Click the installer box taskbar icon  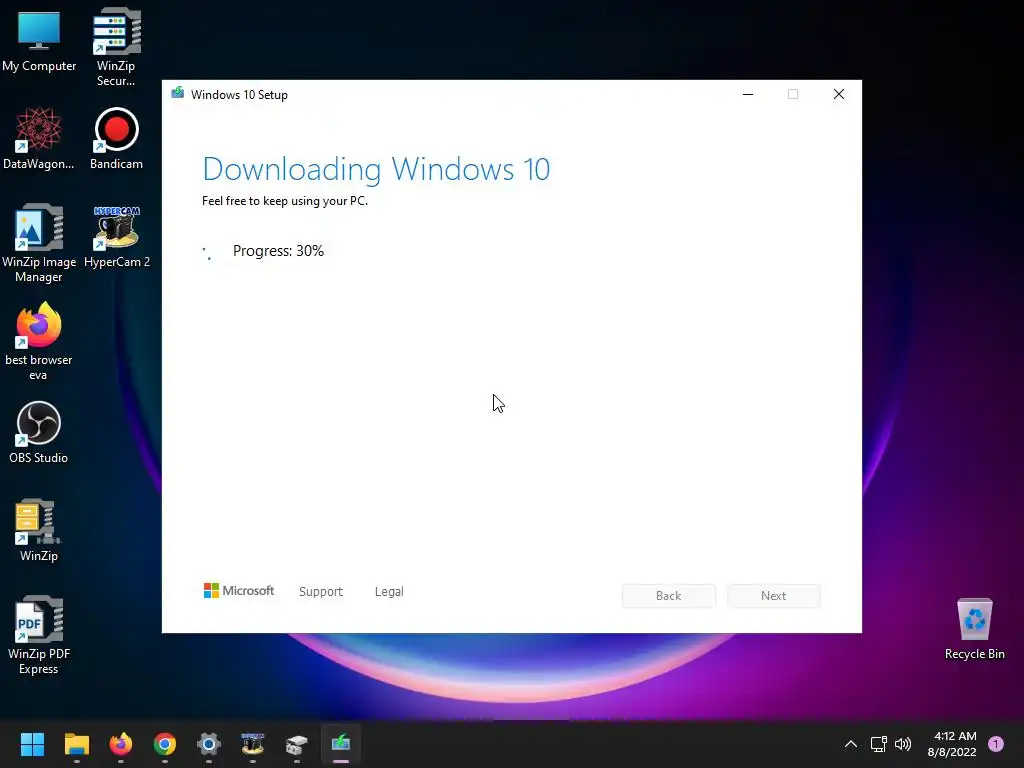click(x=296, y=744)
